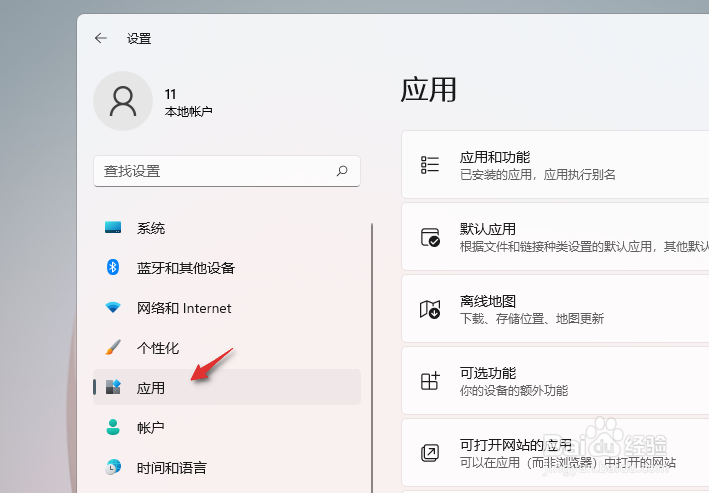
Task: Select 帐户 in the sidebar
Action: coord(227,427)
